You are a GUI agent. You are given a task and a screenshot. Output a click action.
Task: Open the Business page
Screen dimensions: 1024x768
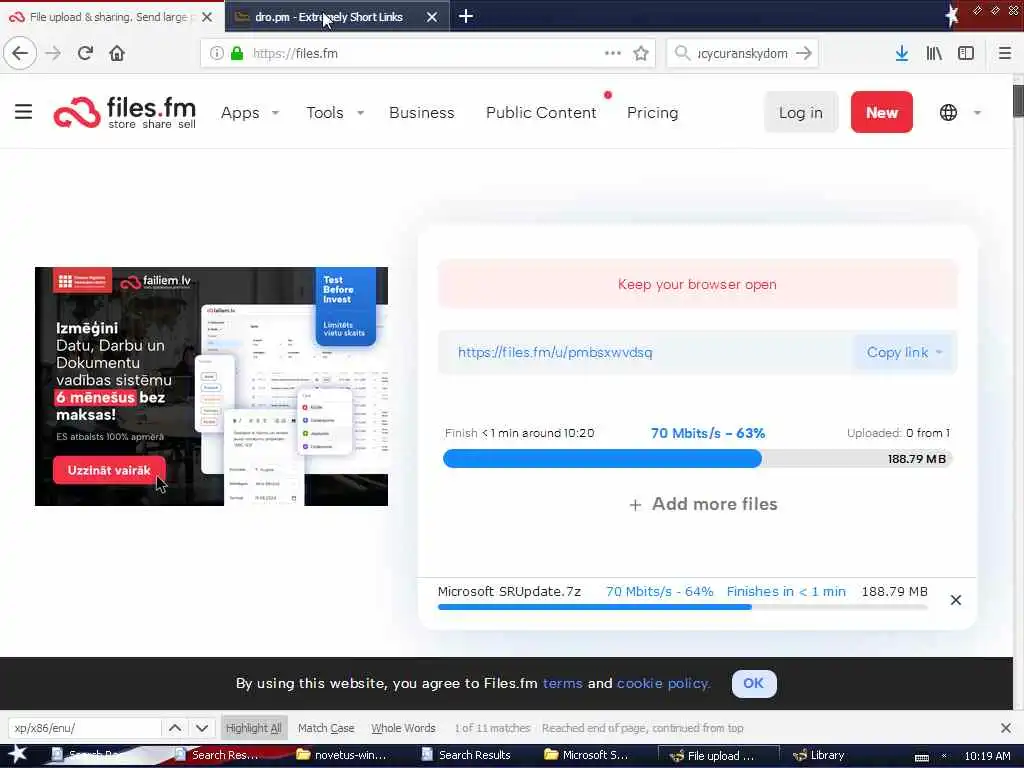(x=421, y=112)
